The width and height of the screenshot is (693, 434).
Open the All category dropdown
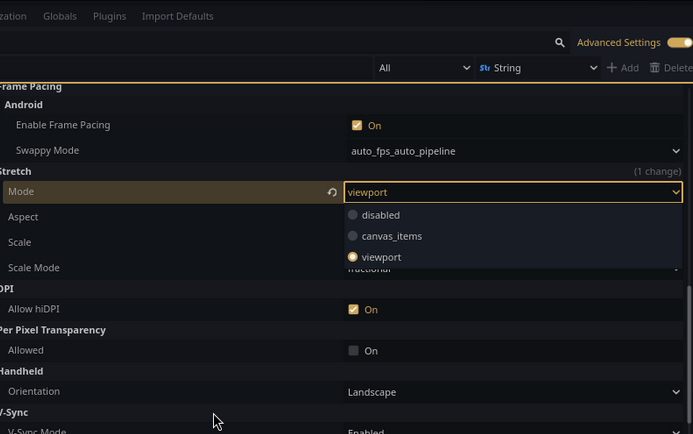click(424, 68)
